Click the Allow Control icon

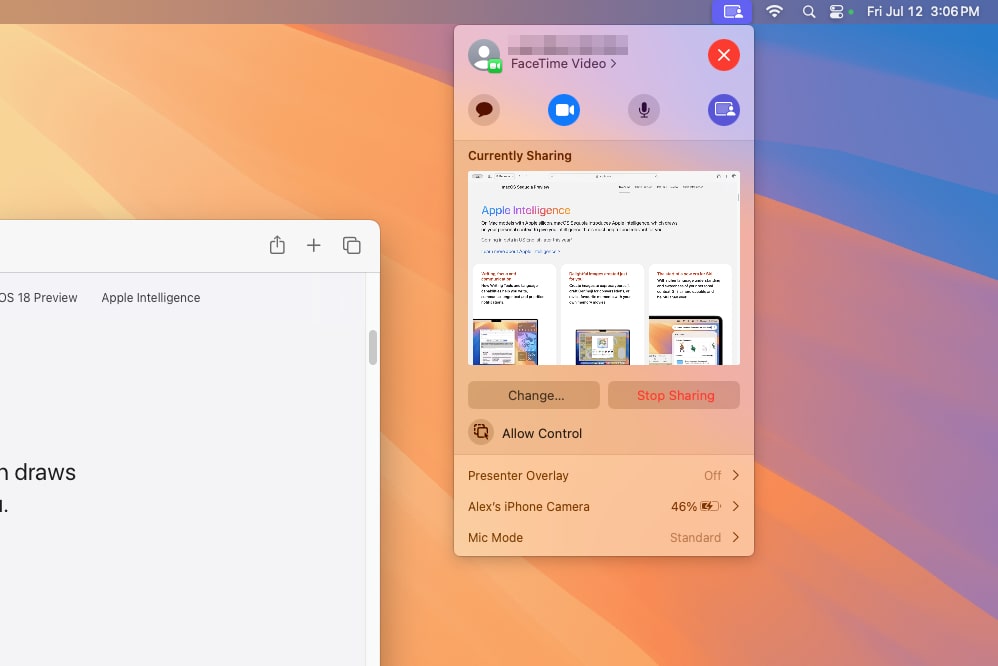pos(481,432)
